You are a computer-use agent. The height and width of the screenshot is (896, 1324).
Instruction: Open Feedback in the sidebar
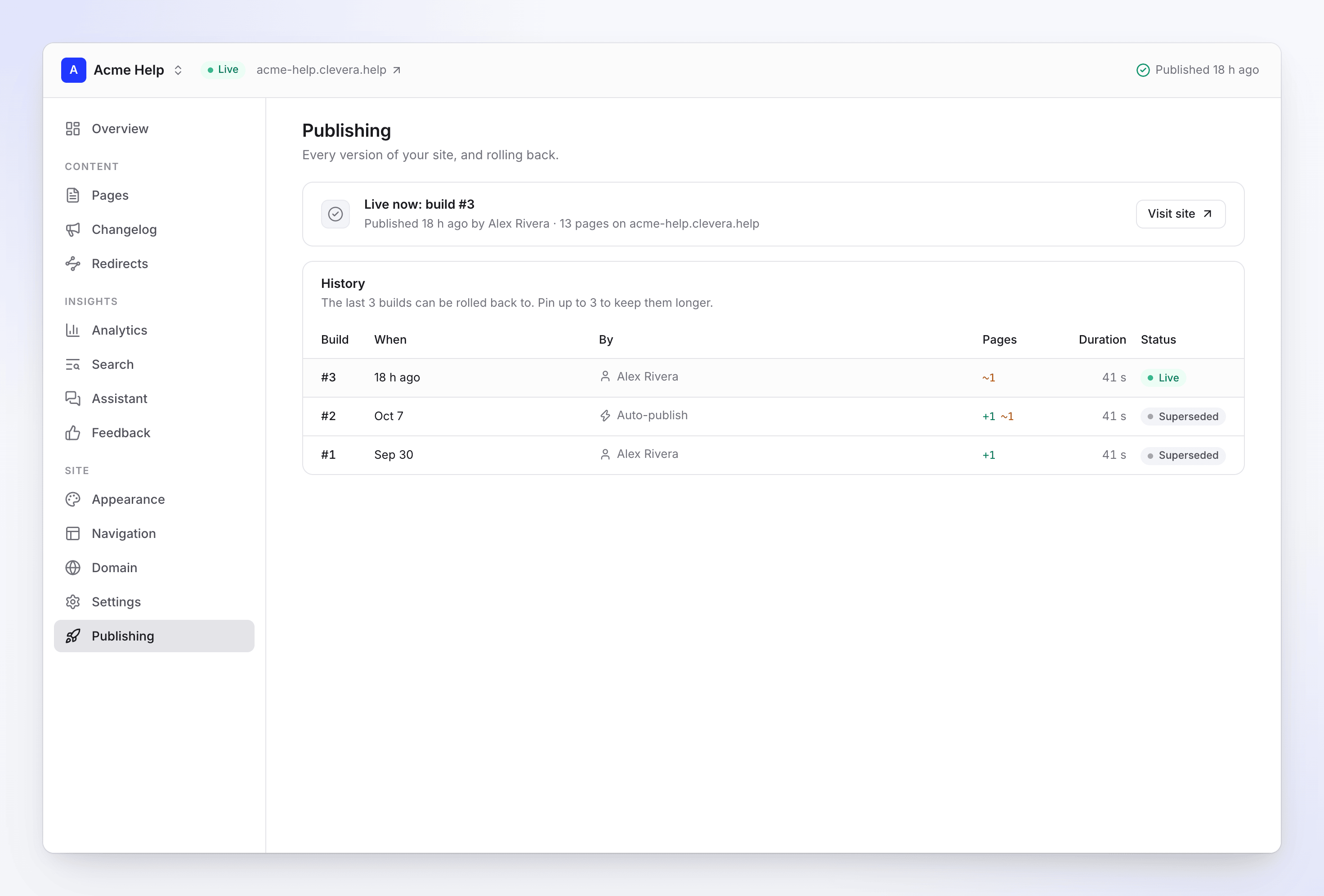(x=154, y=433)
